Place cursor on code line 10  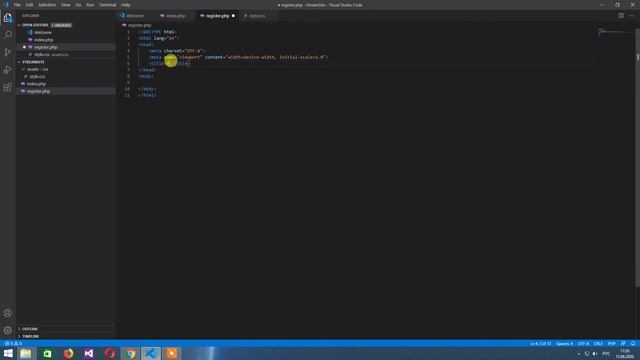(147, 89)
